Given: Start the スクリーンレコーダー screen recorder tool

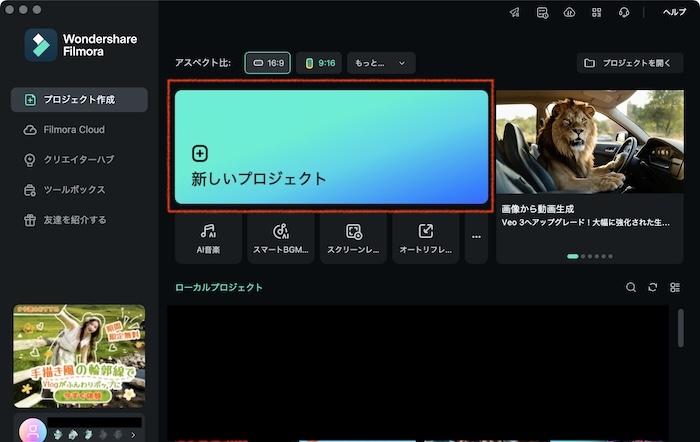Looking at the screenshot, I should (353, 238).
